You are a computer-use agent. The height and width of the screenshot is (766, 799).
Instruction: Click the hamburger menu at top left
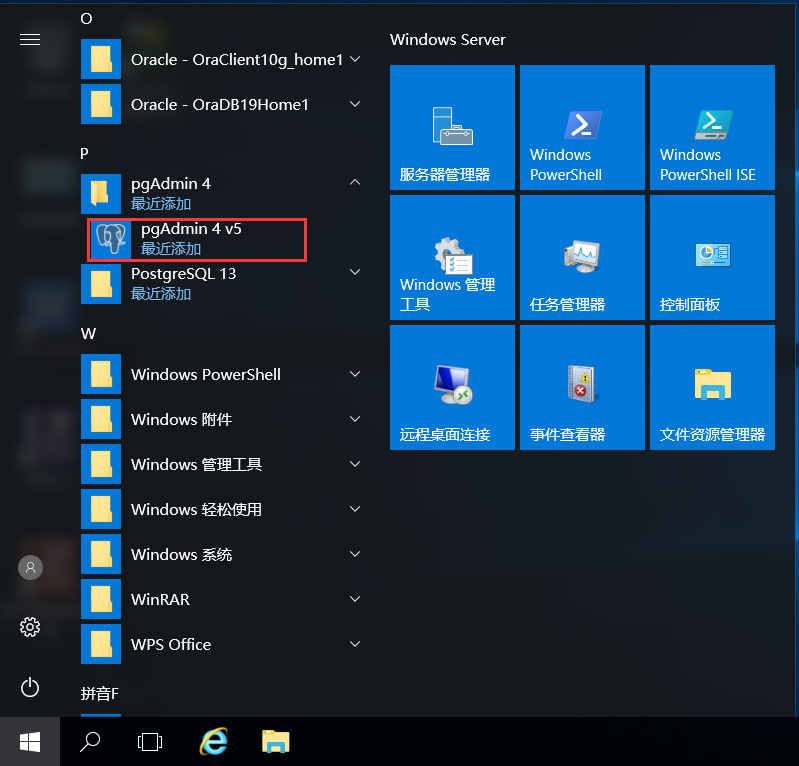[x=30, y=39]
